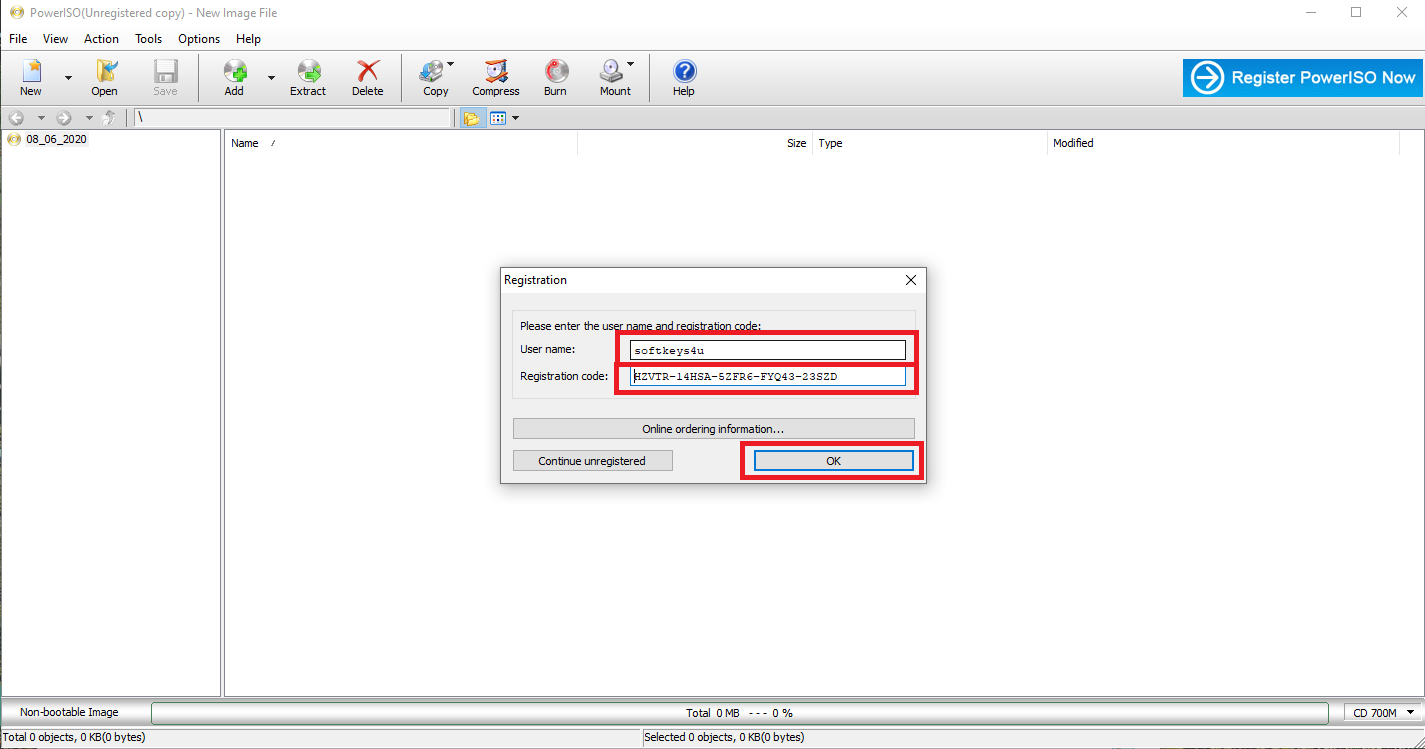Click the User name input field

coord(768,350)
